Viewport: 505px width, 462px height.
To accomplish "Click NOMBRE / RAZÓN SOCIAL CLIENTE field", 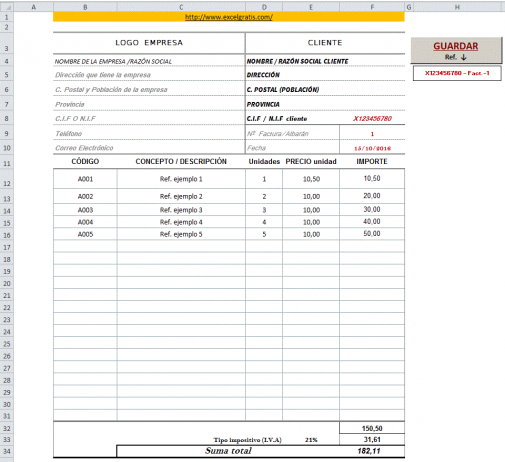I will click(325, 61).
